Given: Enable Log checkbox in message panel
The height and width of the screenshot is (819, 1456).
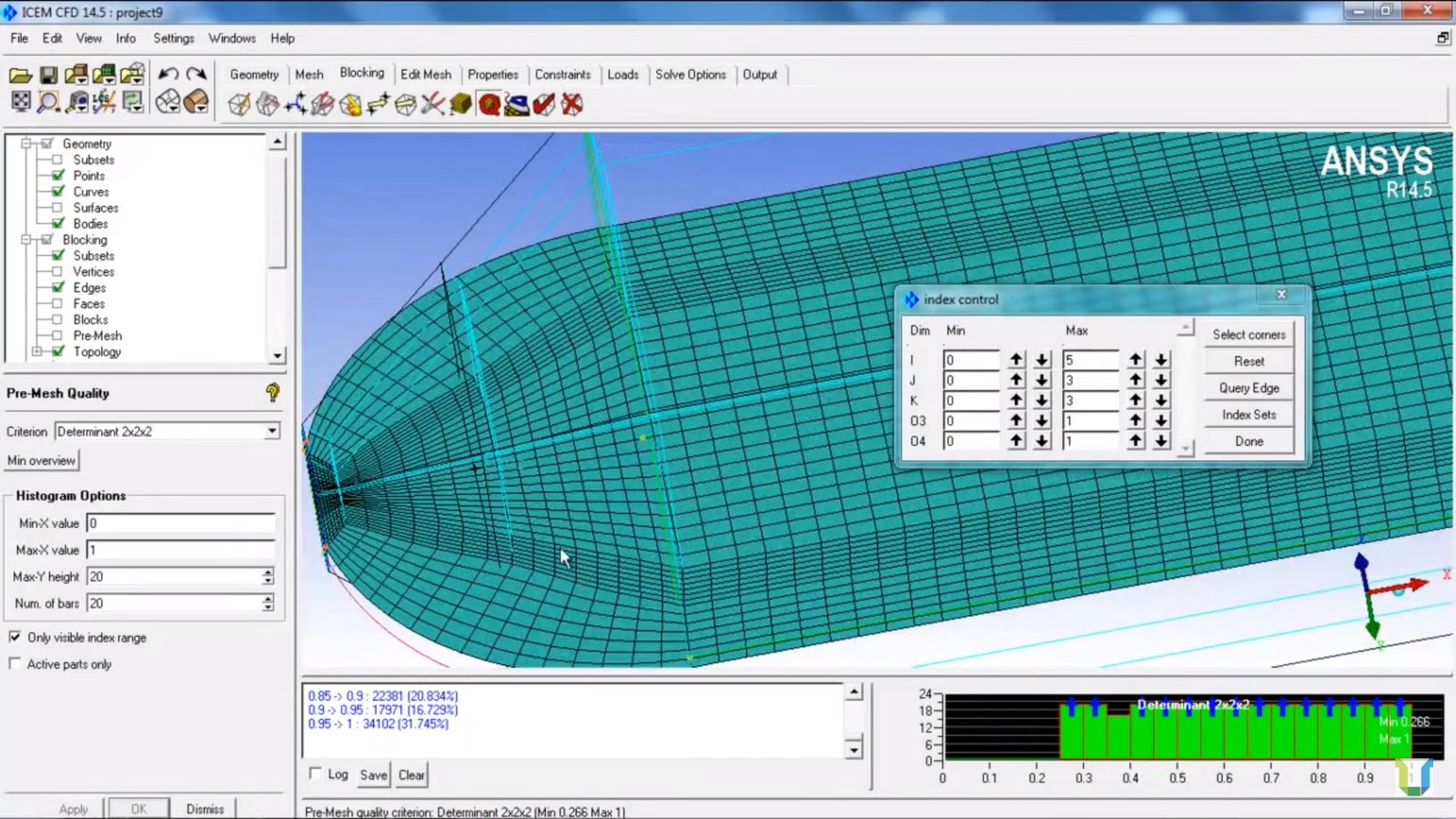Looking at the screenshot, I should click(316, 773).
